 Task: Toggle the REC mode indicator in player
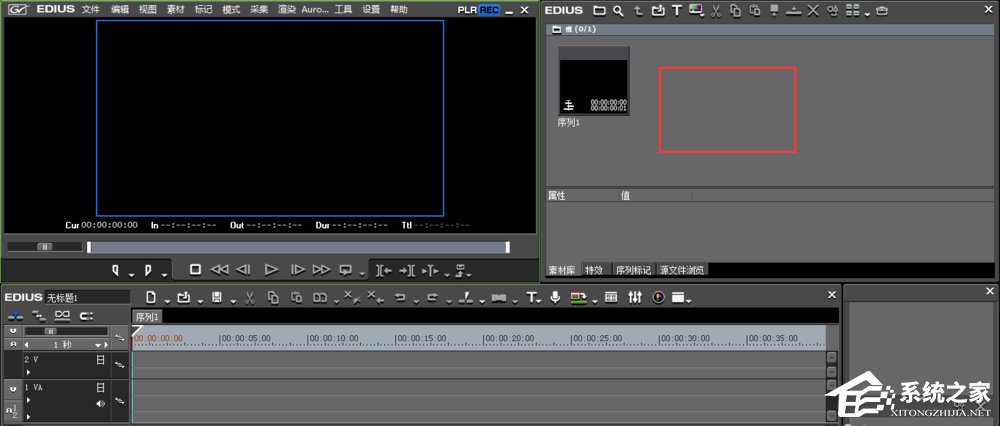coord(489,9)
